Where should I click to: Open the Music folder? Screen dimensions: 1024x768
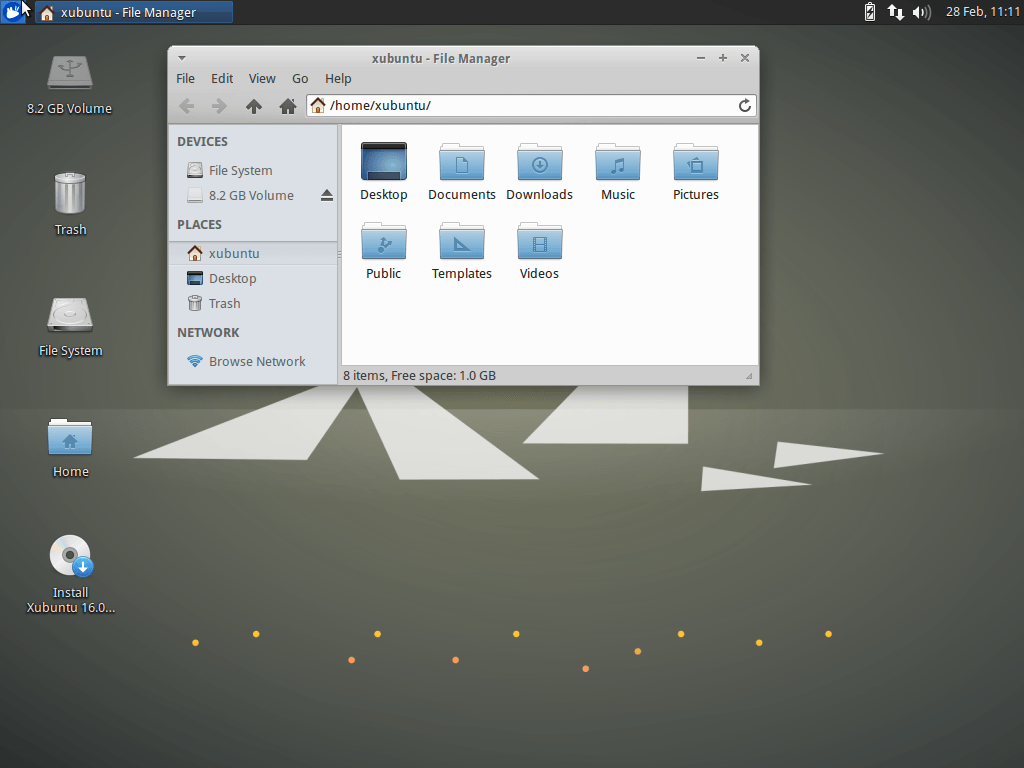pos(618,172)
